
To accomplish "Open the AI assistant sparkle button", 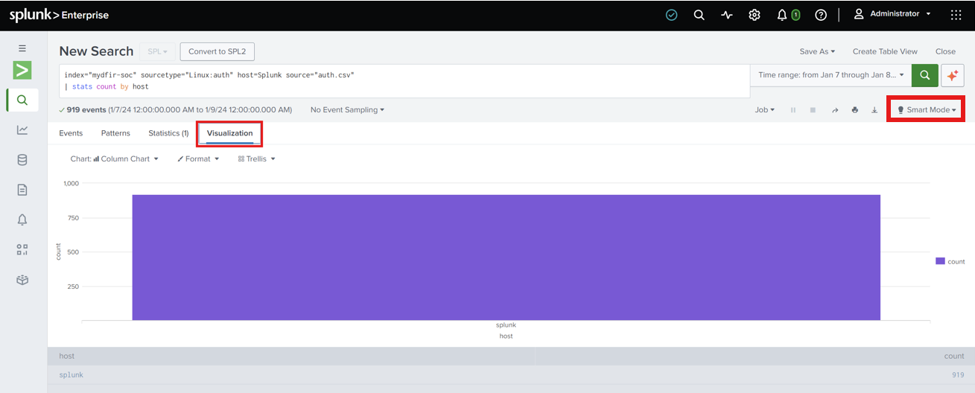I will coord(952,75).
